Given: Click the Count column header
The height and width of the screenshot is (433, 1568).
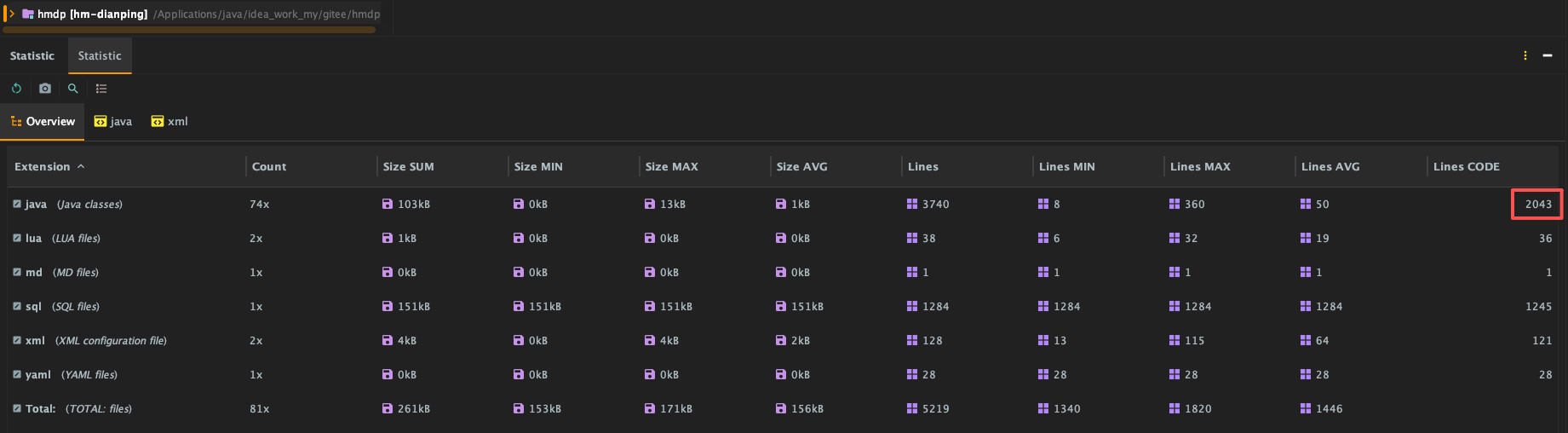Looking at the screenshot, I should click(x=269, y=167).
